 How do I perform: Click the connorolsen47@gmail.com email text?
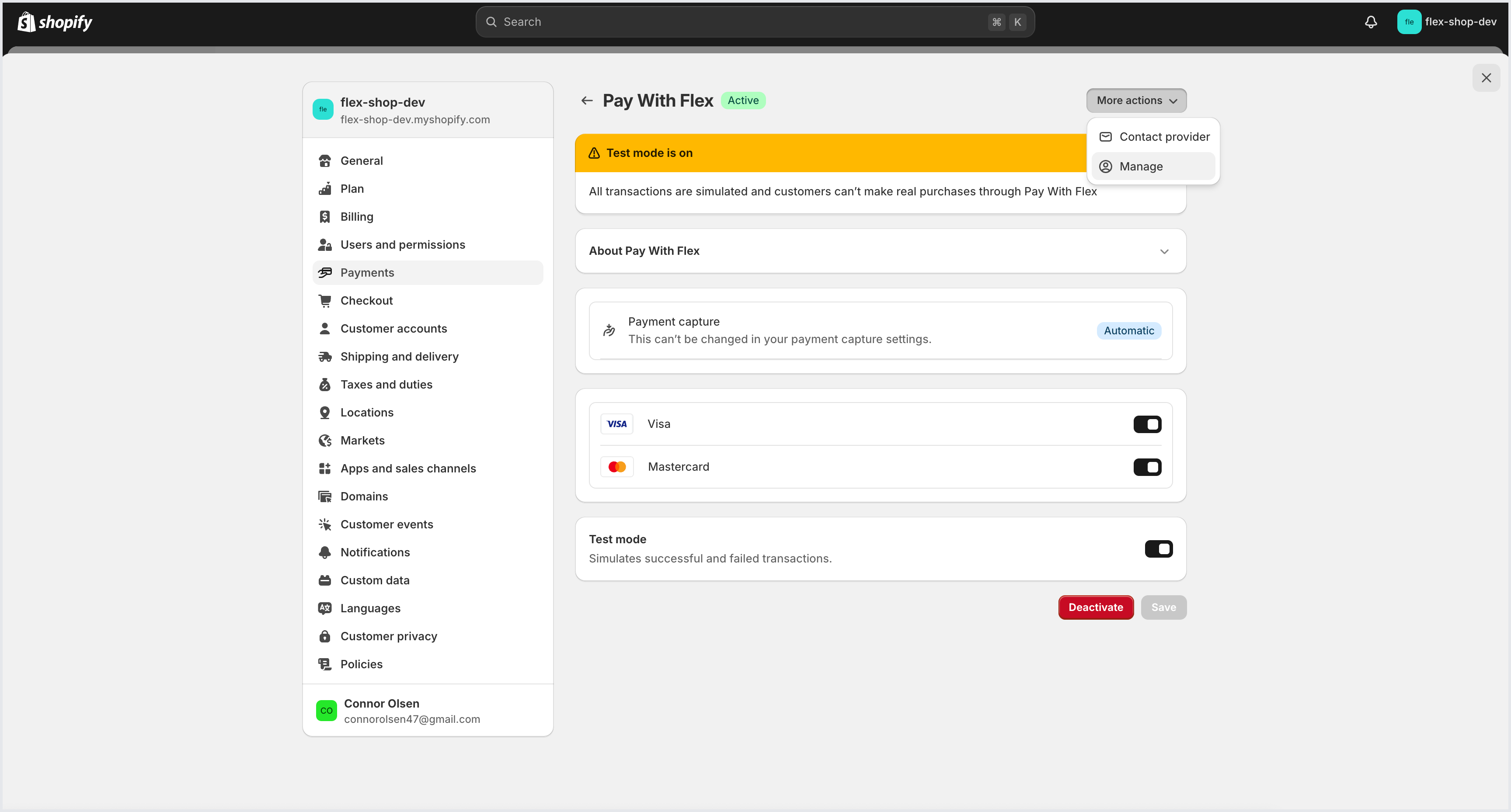pyautogui.click(x=412, y=719)
